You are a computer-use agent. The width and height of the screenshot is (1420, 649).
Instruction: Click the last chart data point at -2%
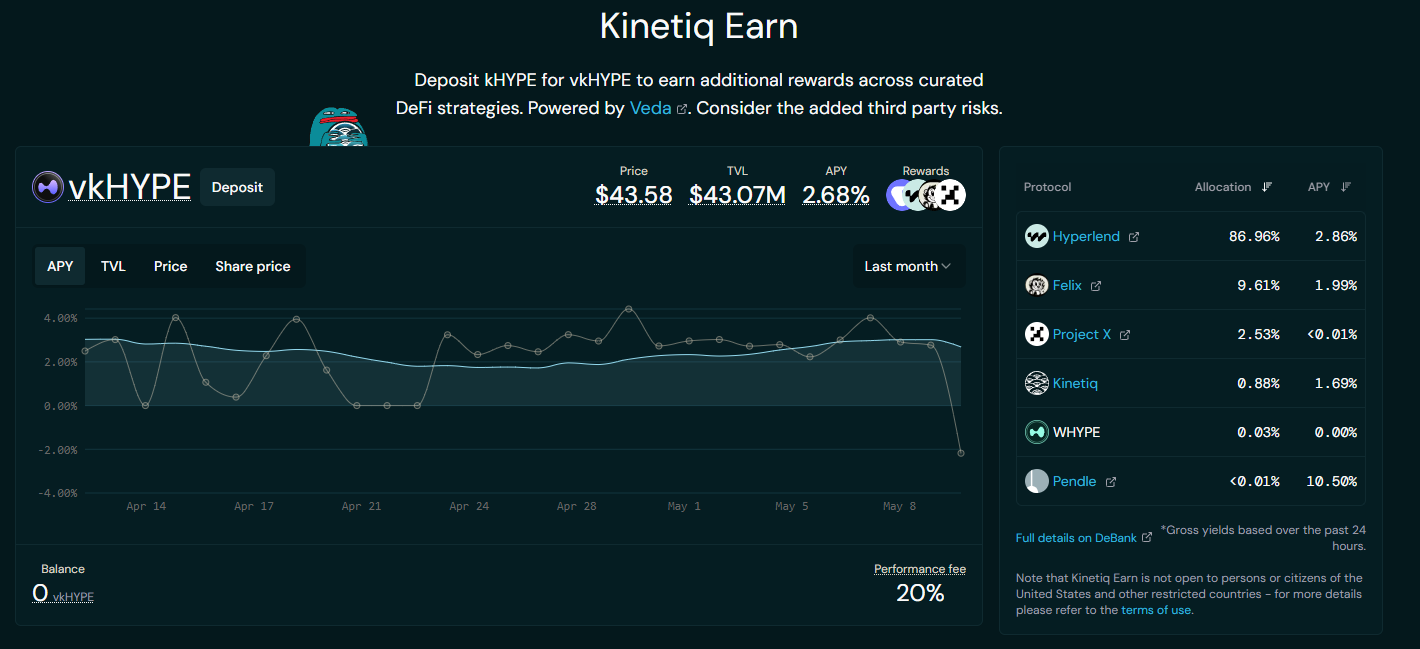[x=961, y=453]
